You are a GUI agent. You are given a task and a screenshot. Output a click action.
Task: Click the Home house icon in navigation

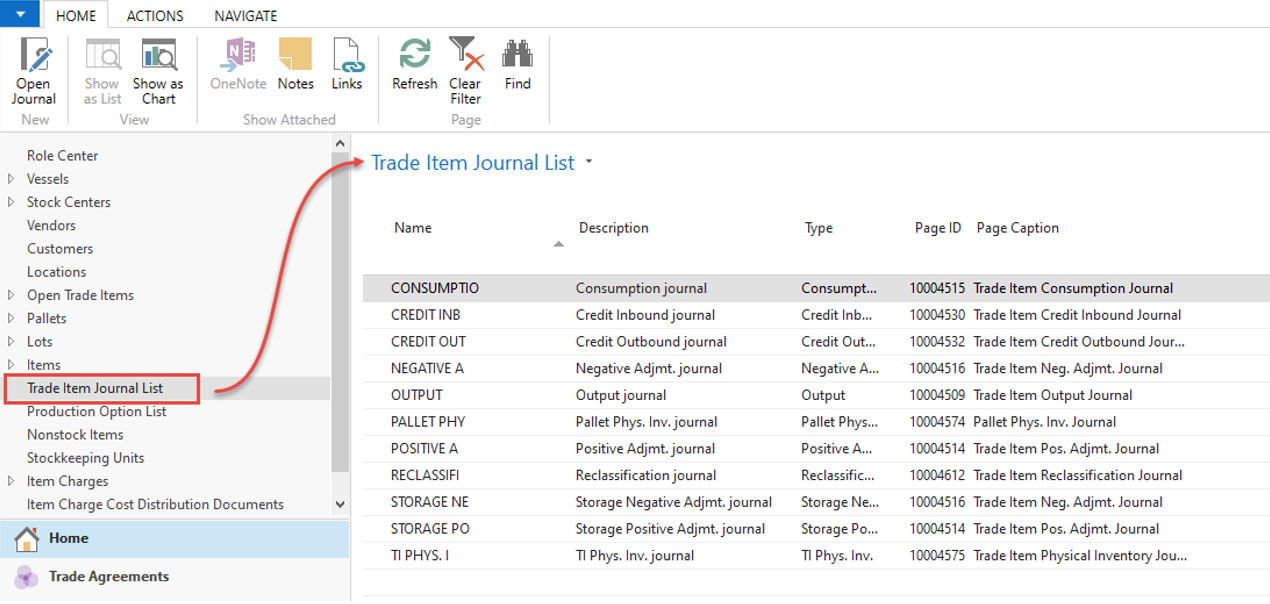click(27, 539)
